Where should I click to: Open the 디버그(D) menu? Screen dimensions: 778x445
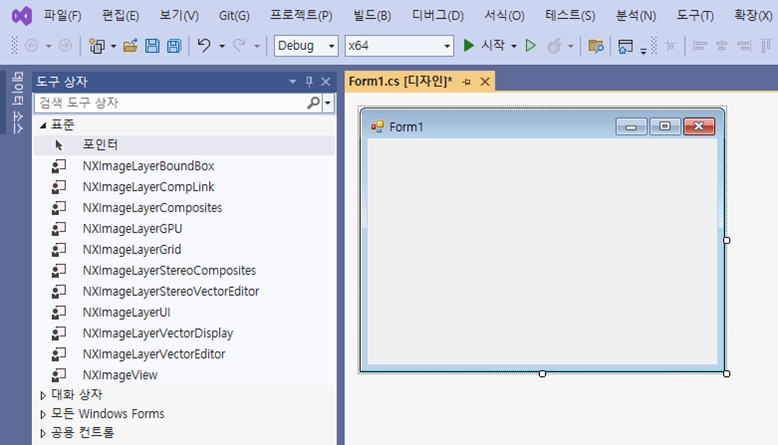tap(438, 15)
